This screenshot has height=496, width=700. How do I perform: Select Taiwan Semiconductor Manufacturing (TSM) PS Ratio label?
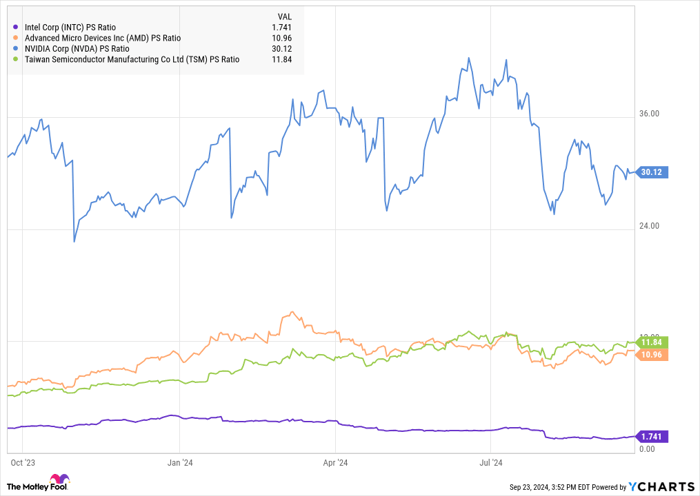(132, 59)
